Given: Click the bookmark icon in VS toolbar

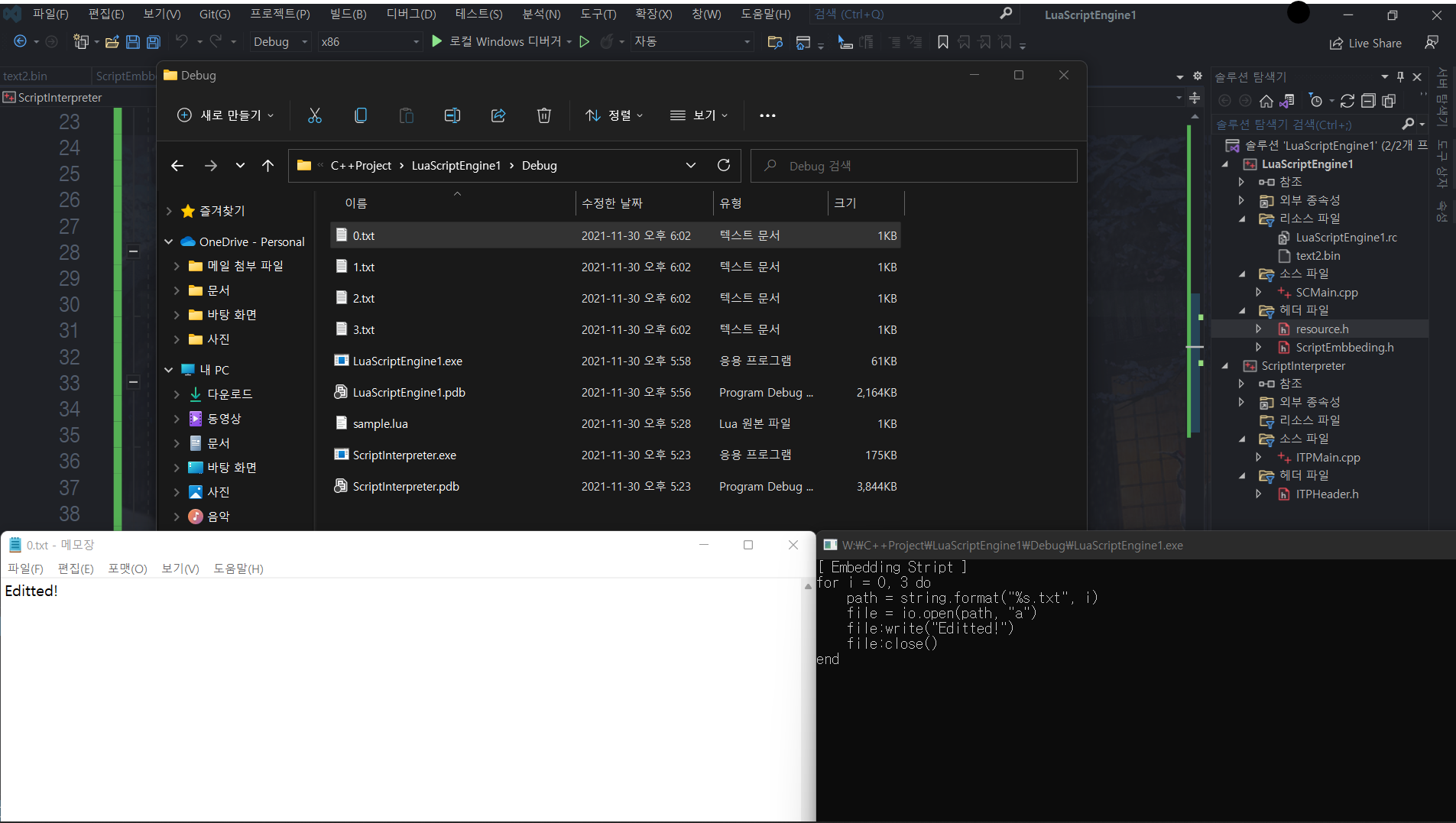Looking at the screenshot, I should (x=943, y=42).
